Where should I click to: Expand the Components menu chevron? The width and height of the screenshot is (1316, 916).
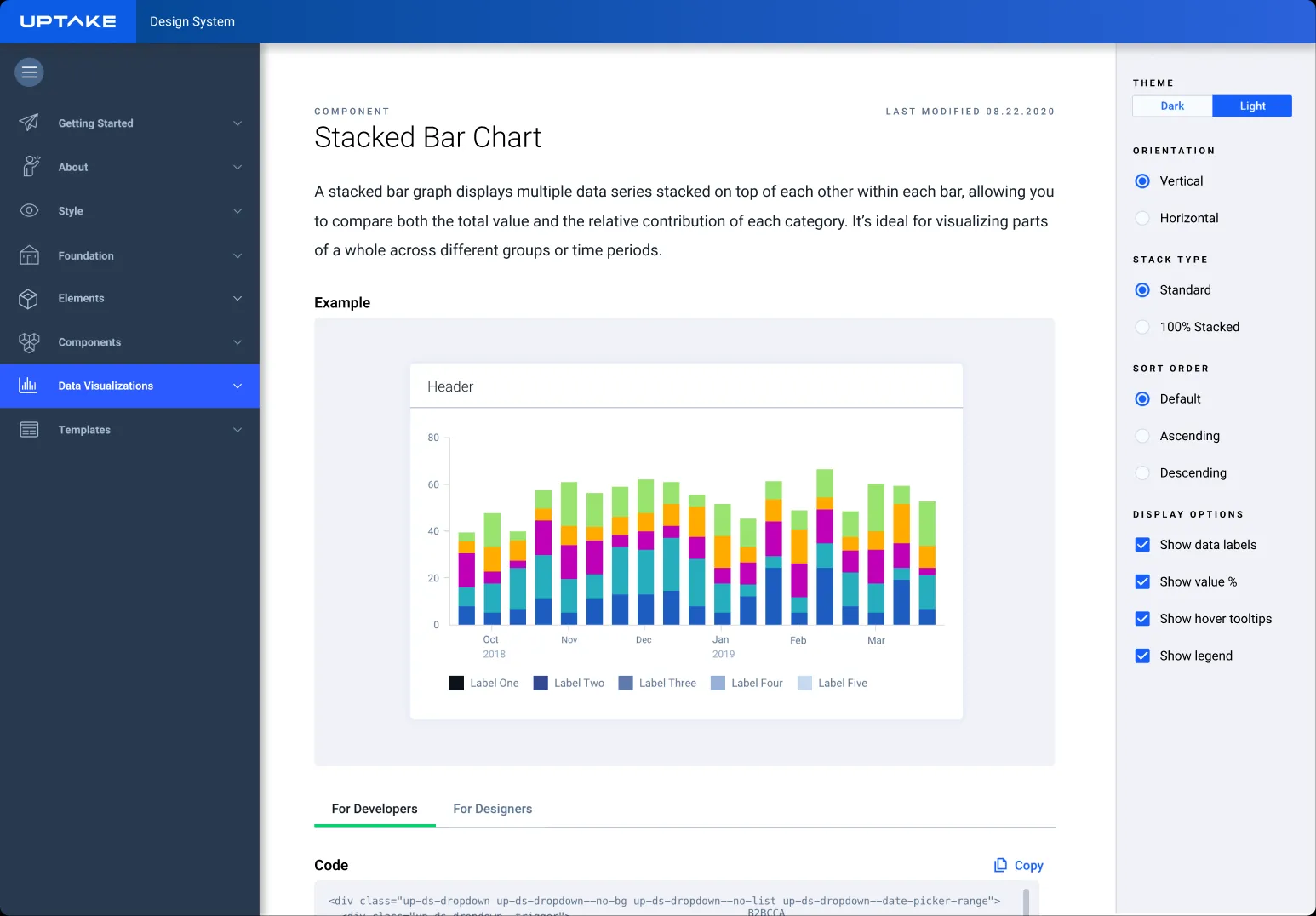click(237, 342)
